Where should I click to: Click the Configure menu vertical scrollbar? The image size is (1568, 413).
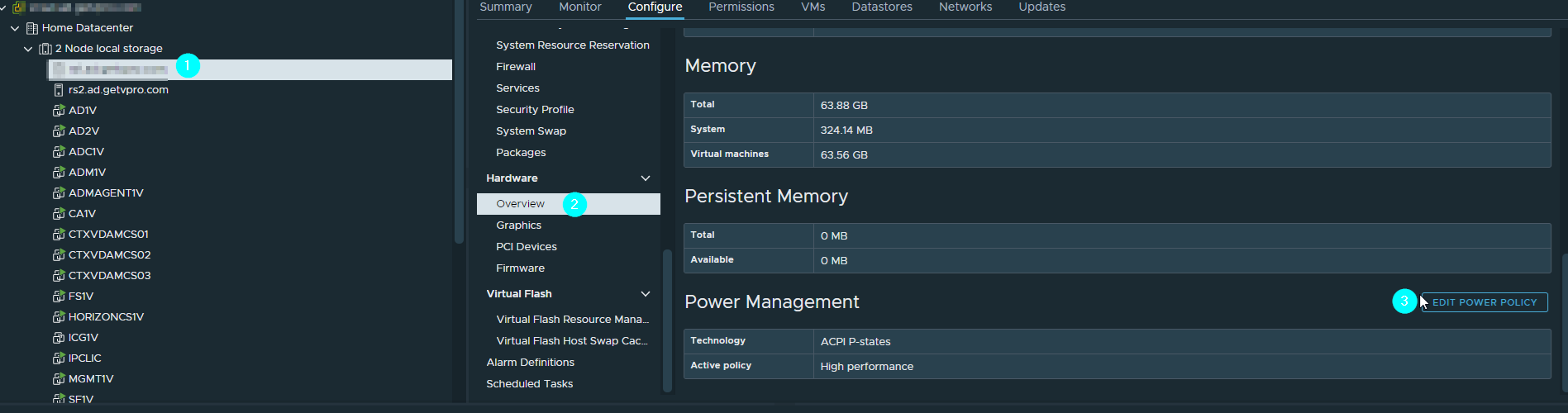tap(667, 320)
